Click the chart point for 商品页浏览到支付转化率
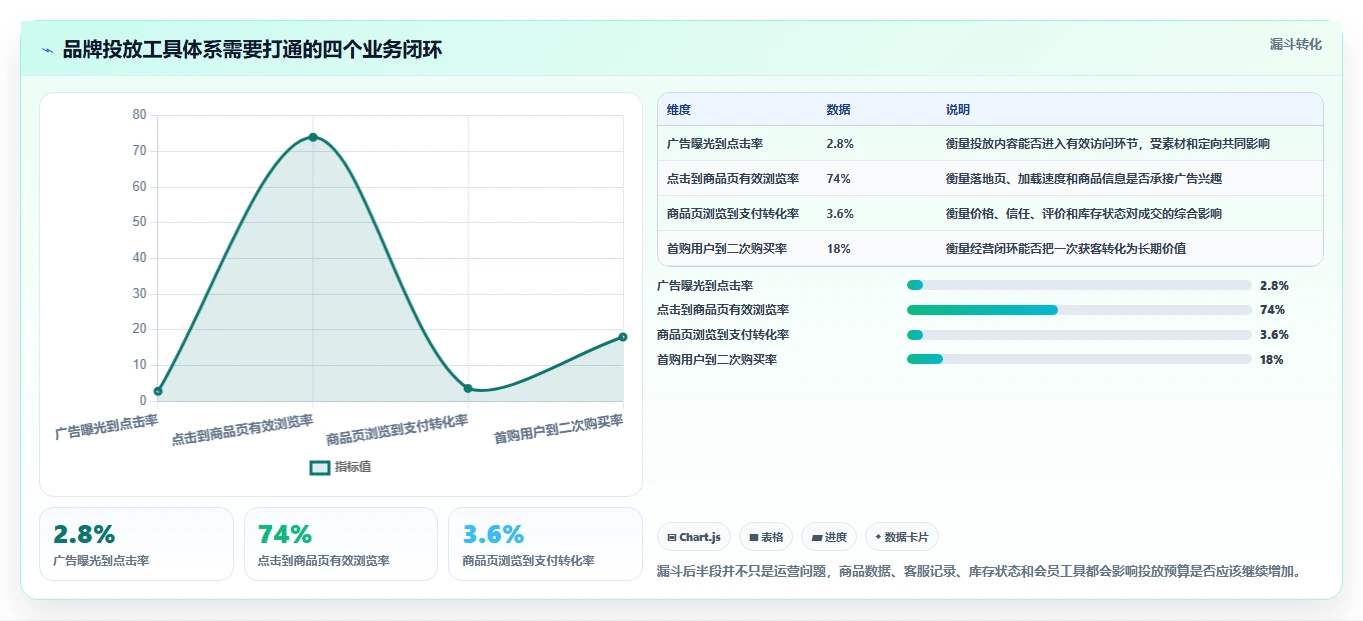 [x=468, y=388]
